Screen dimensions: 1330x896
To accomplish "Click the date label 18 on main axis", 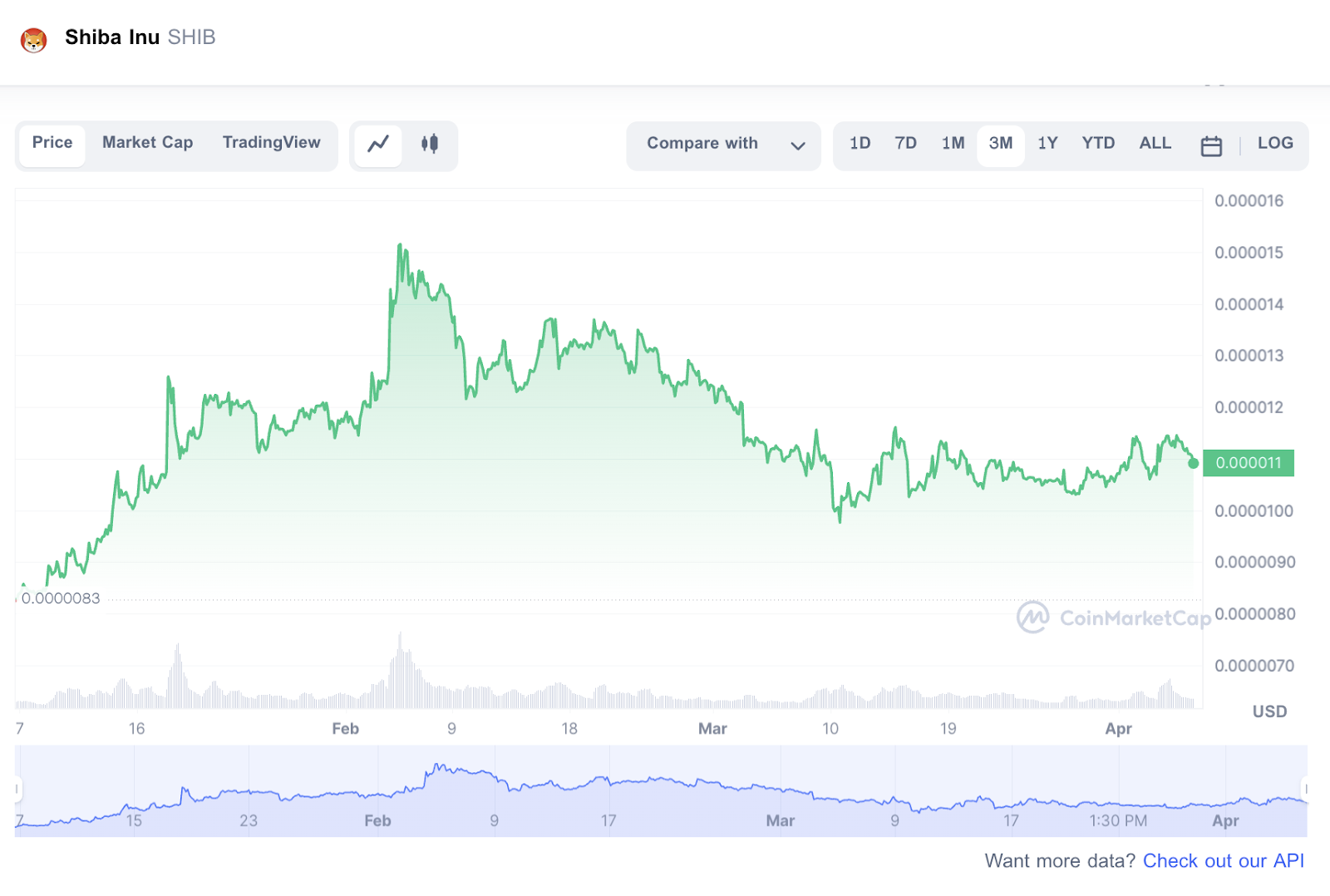I will tap(569, 729).
